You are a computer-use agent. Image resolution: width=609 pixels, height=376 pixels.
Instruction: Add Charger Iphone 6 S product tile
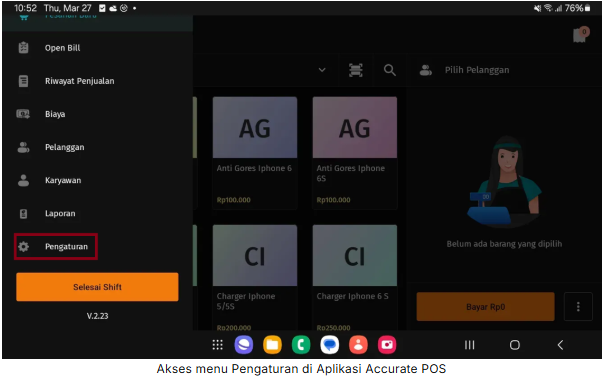pos(355,277)
